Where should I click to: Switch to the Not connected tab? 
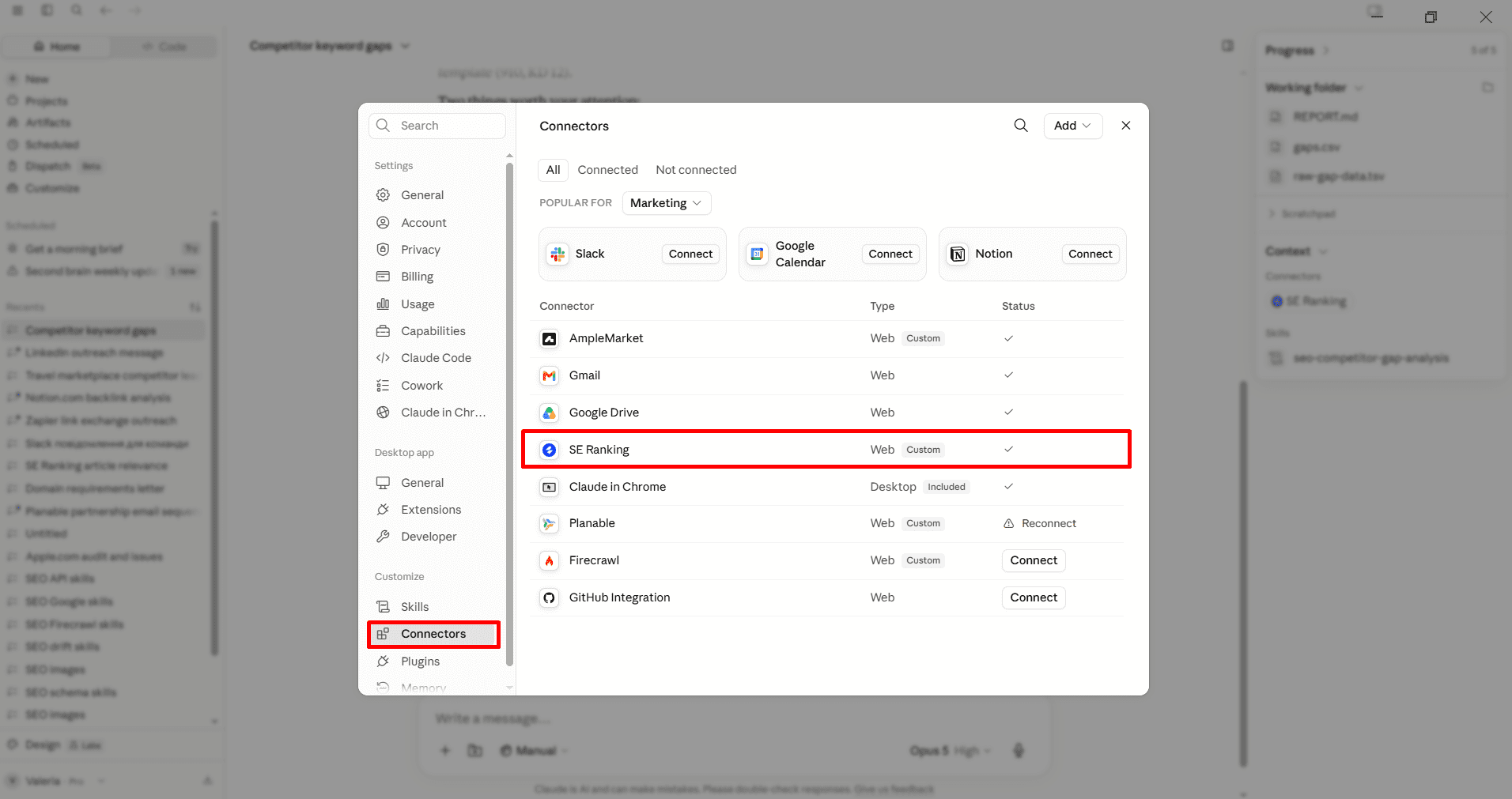click(696, 170)
